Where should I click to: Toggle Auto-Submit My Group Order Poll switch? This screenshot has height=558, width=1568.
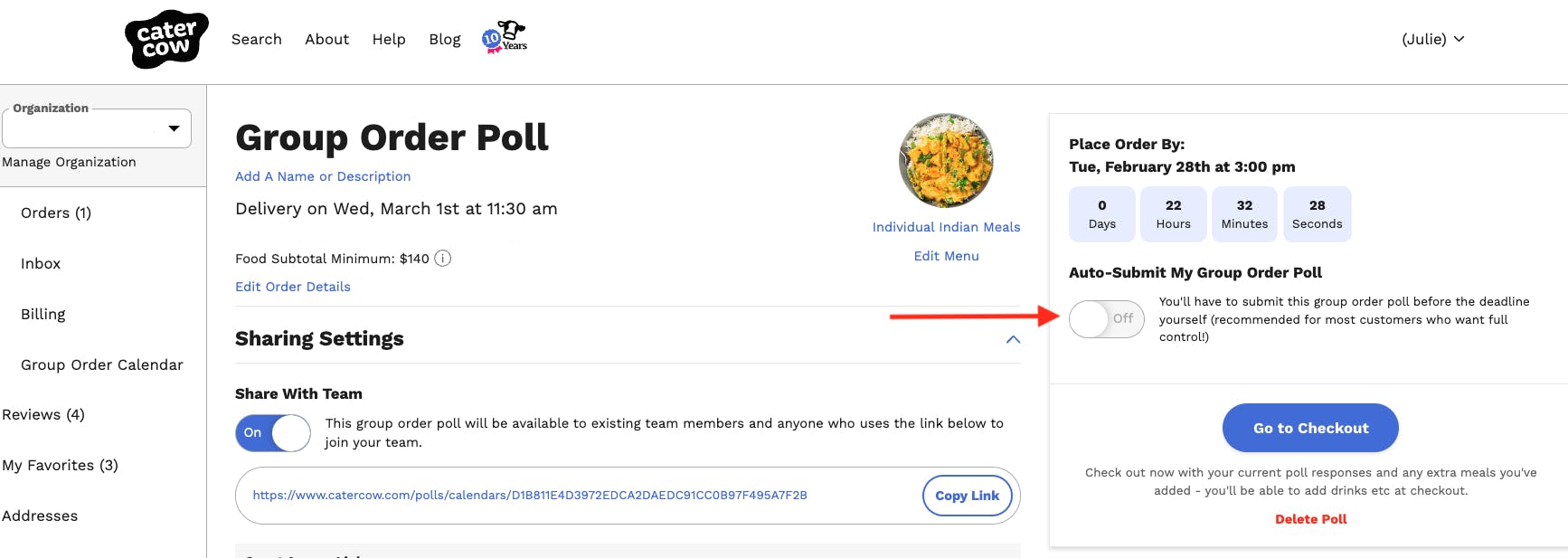pyautogui.click(x=1106, y=319)
